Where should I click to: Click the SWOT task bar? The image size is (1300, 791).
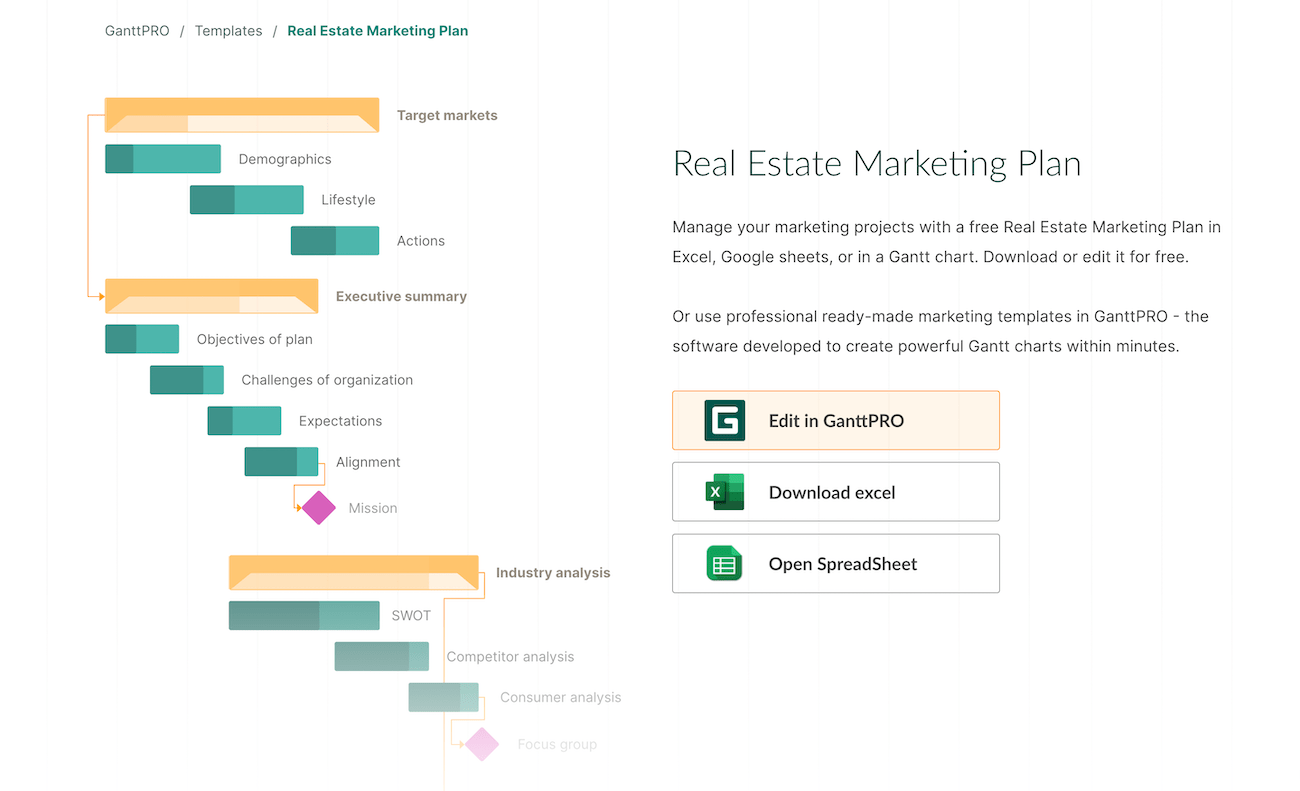[x=304, y=616]
